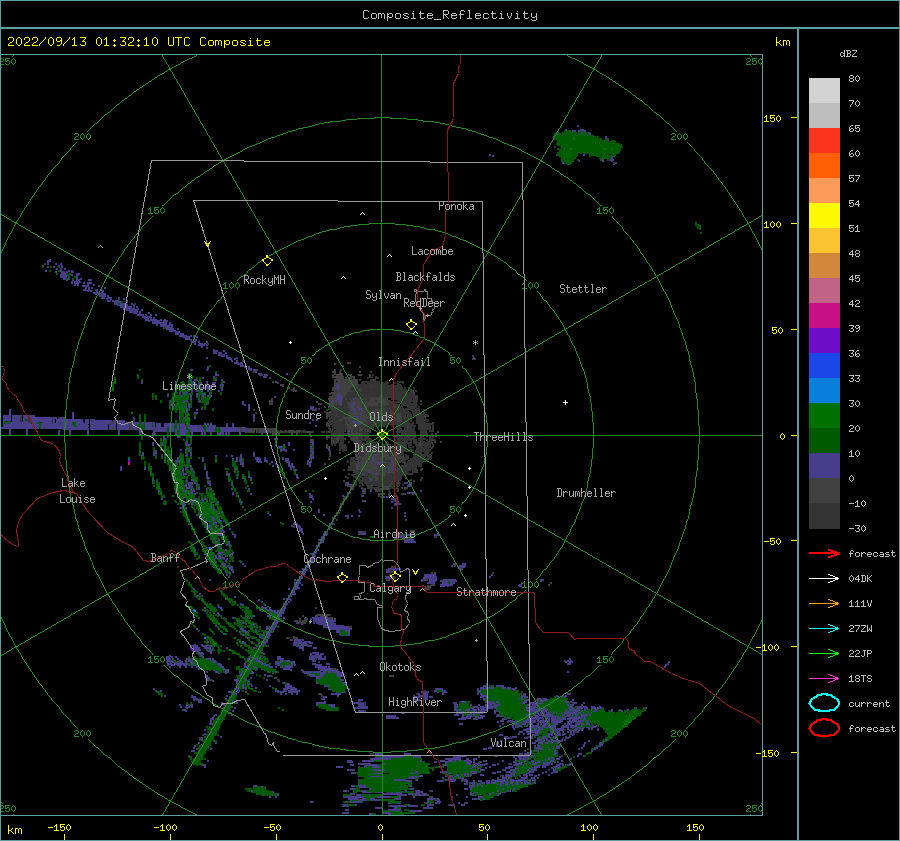Click the blue 36-33 dBZ color swatch
Viewport: 900px width, 841px height.
(x=824, y=366)
